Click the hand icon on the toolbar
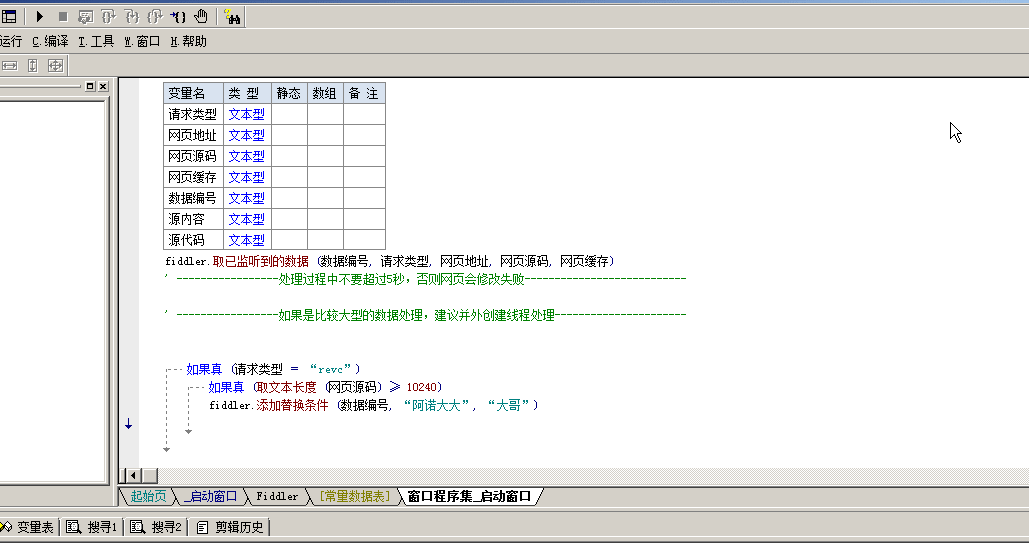 click(201, 16)
